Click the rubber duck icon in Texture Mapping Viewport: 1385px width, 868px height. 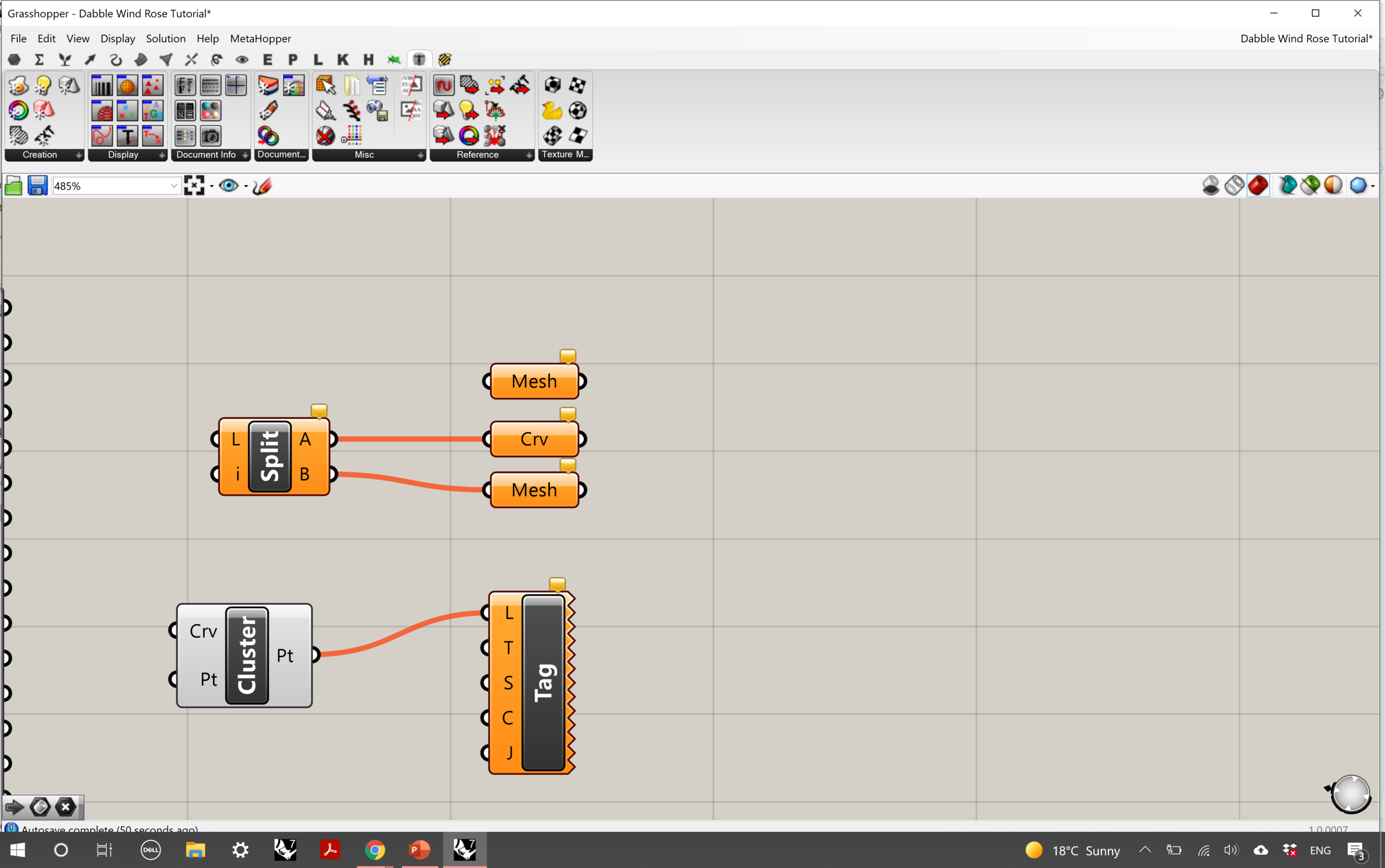click(552, 110)
